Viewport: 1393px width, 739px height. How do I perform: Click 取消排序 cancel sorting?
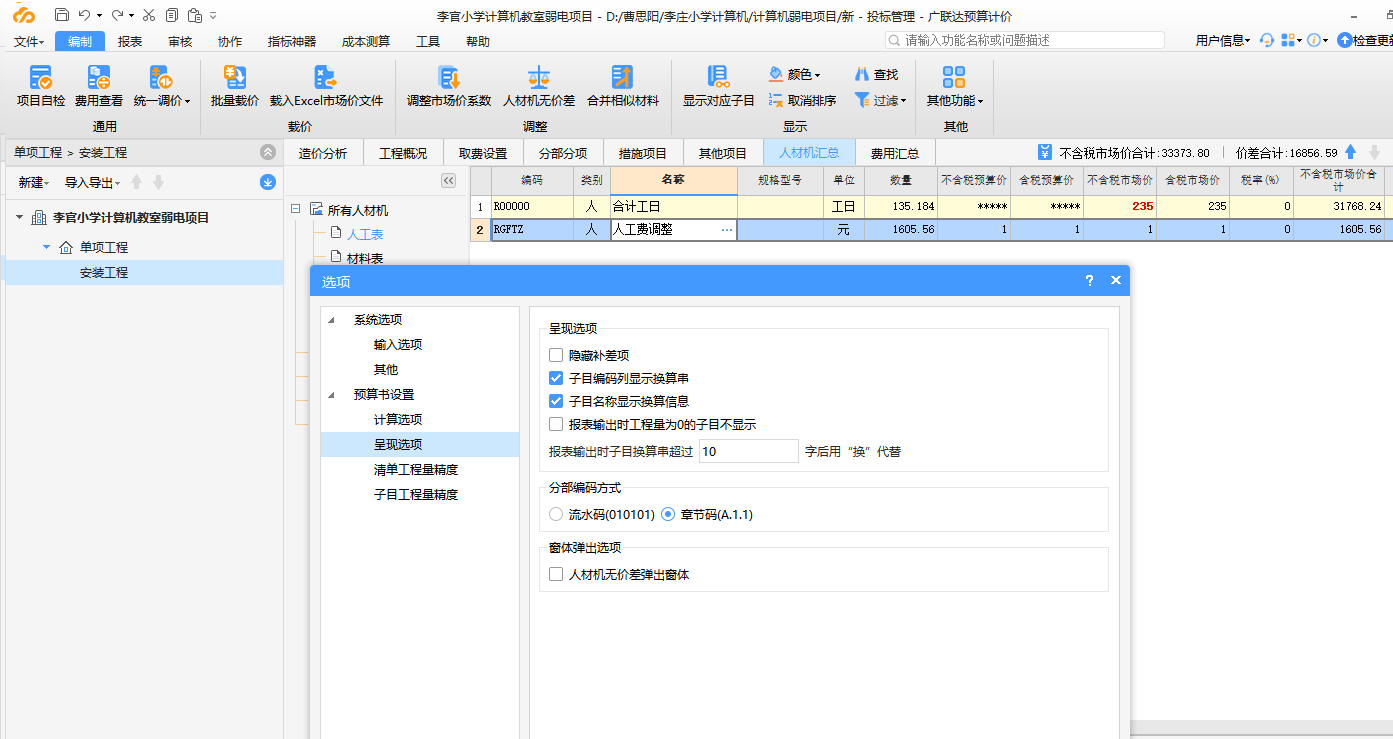pos(803,100)
